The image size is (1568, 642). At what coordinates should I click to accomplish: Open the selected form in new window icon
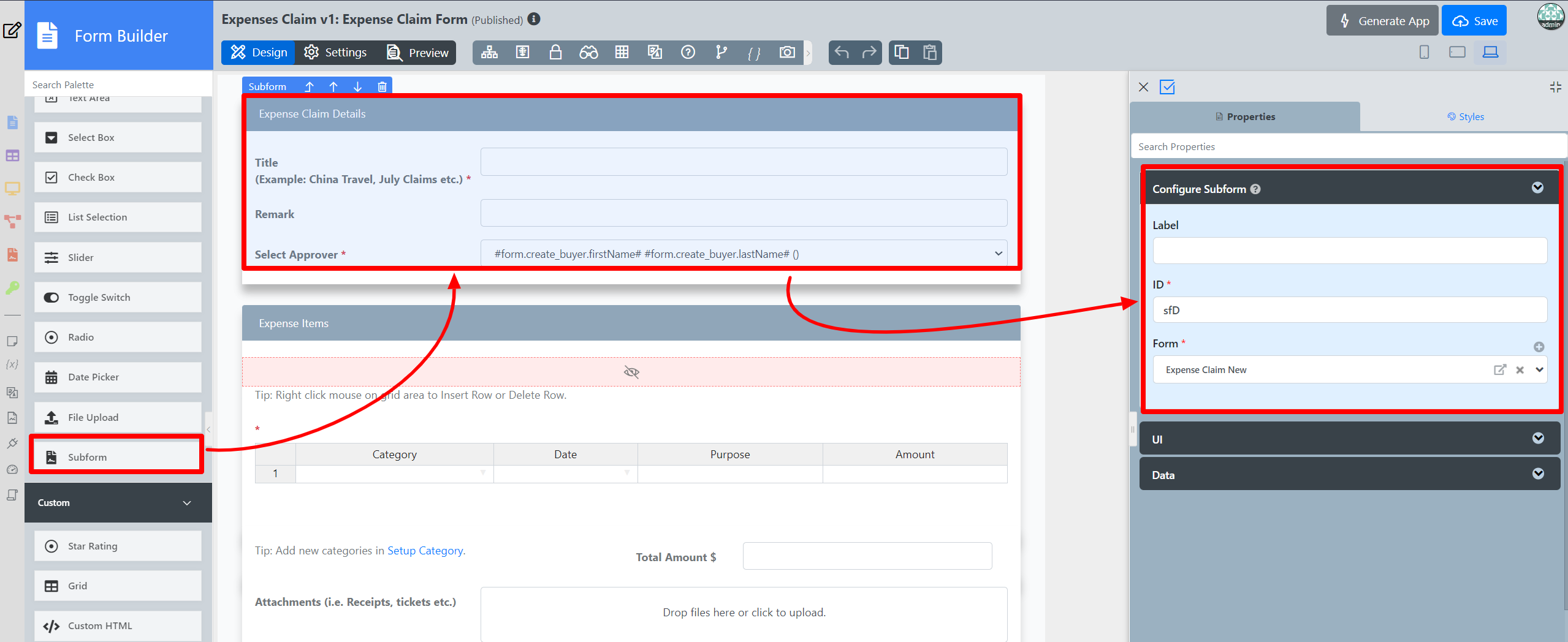click(1499, 369)
